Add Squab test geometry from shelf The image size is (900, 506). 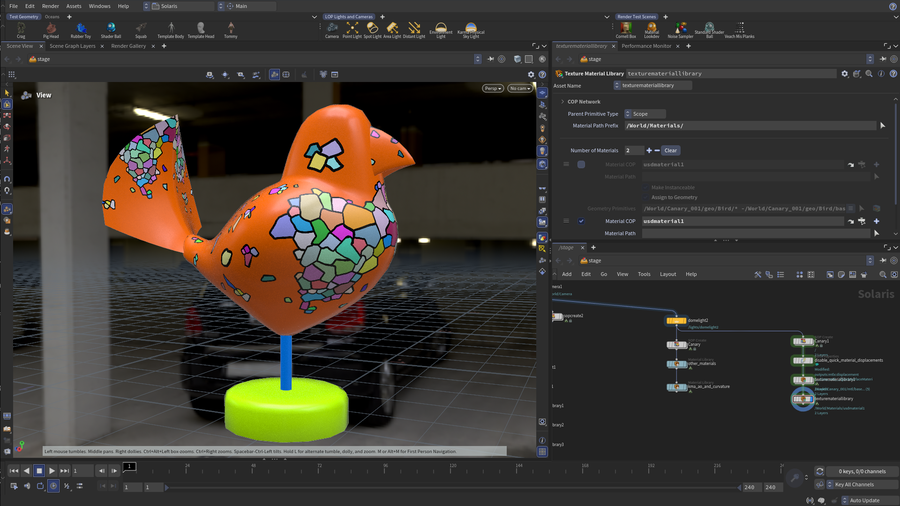coord(141,30)
